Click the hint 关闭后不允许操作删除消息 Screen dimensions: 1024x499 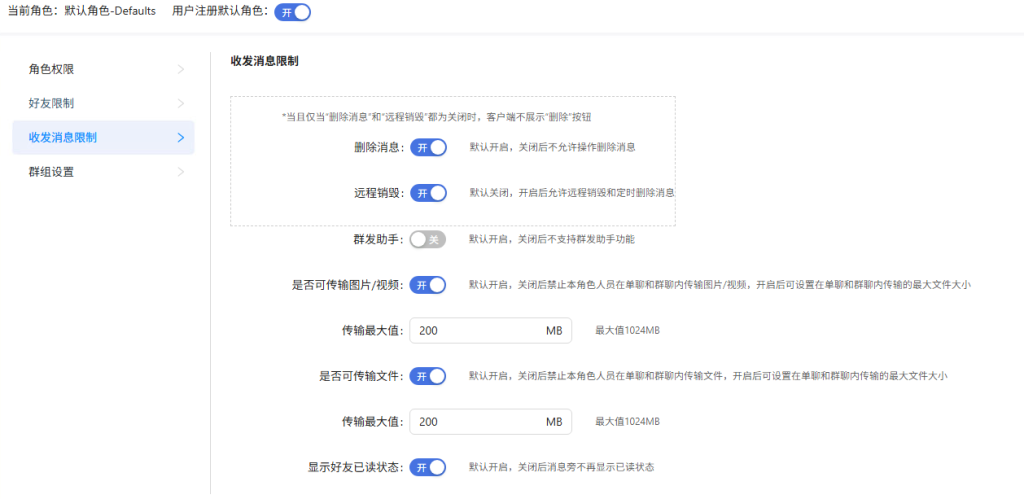552,148
